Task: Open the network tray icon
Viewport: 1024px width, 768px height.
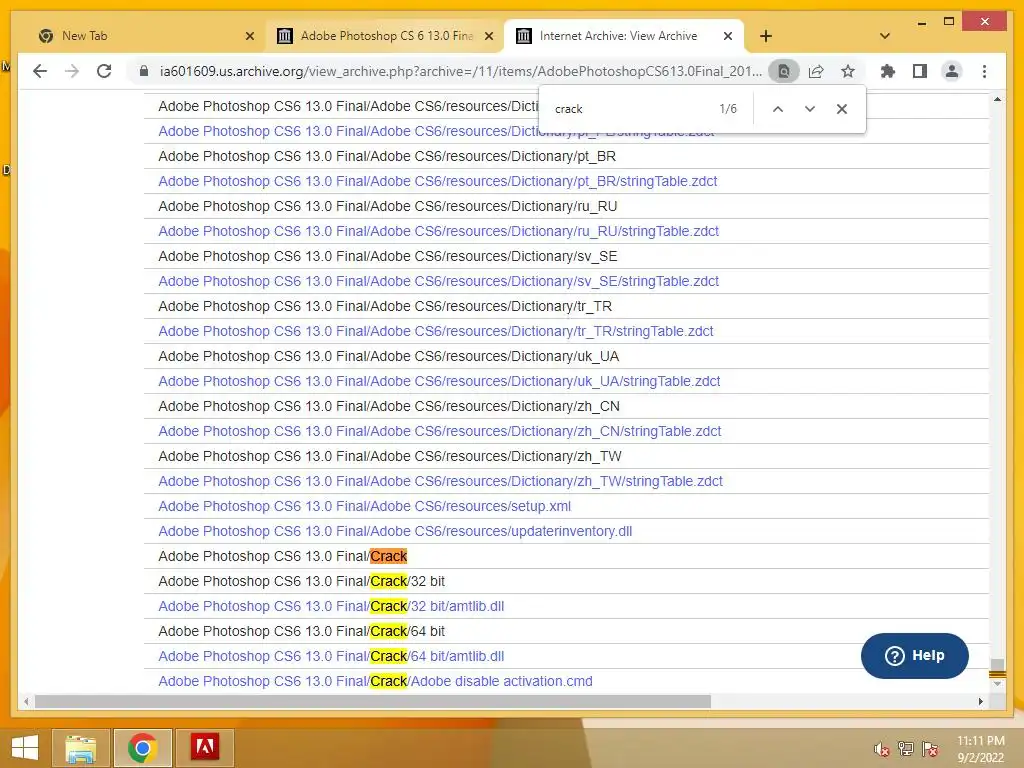Action: pyautogui.click(x=906, y=749)
